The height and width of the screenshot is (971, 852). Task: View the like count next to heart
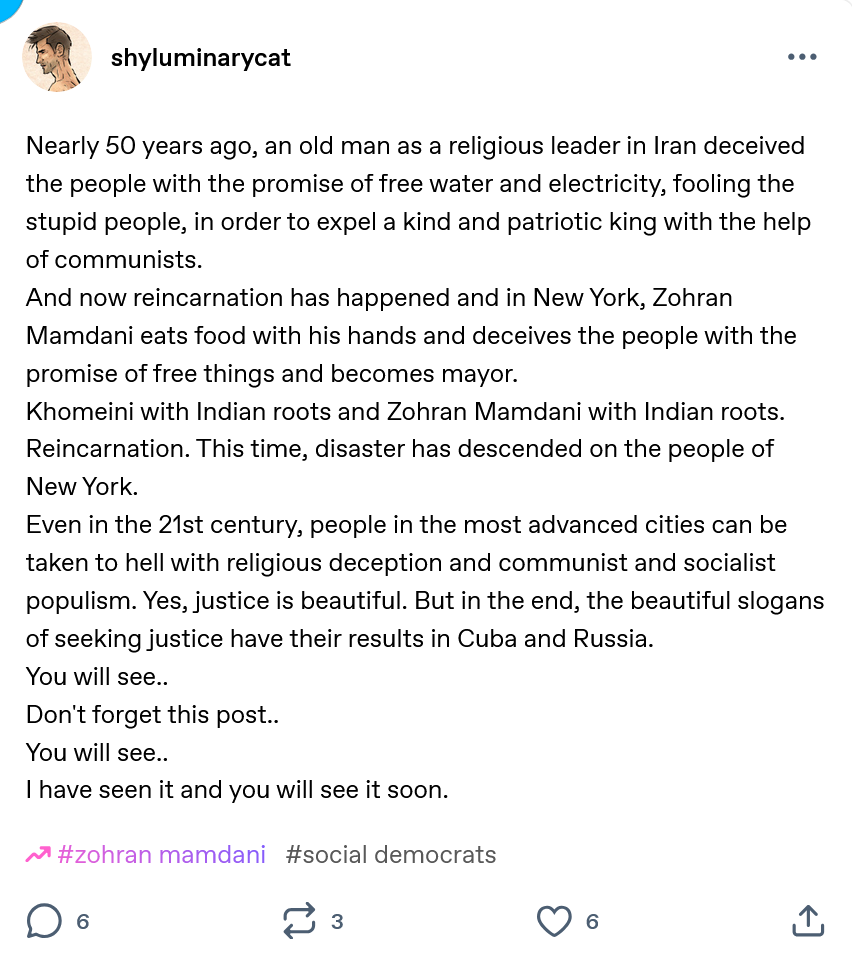pos(592,922)
